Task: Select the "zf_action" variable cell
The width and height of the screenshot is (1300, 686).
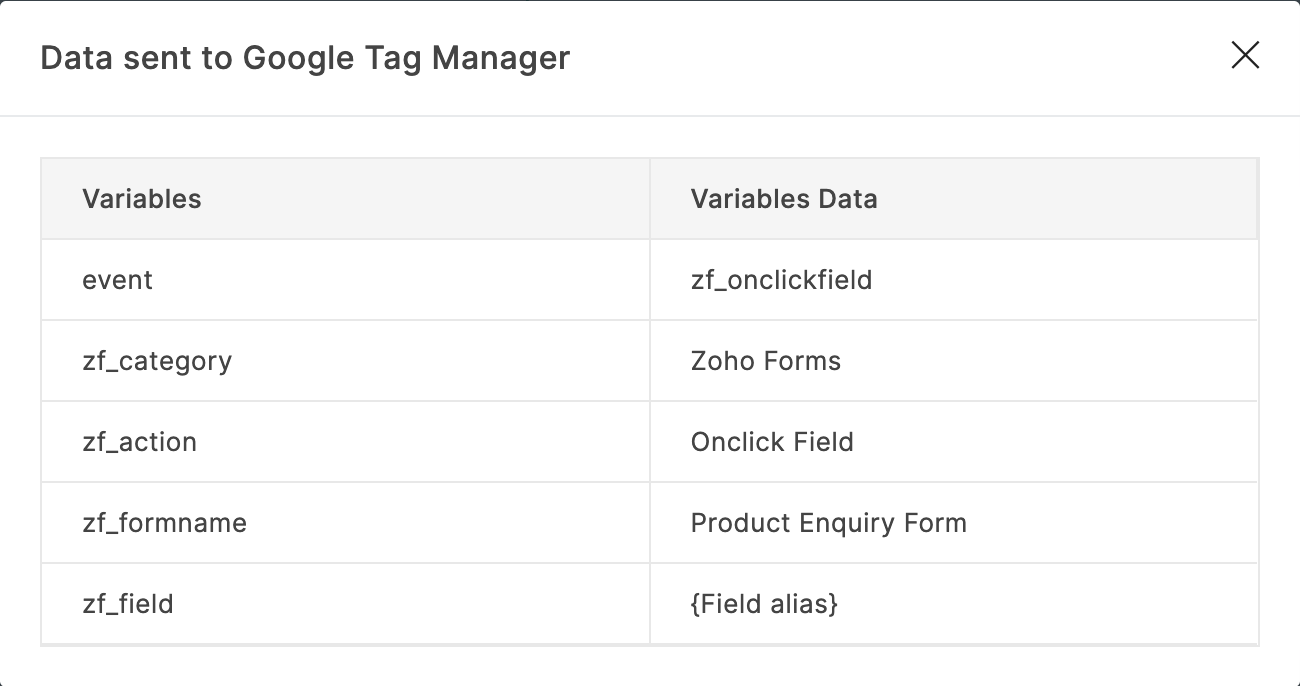Action: coord(140,442)
